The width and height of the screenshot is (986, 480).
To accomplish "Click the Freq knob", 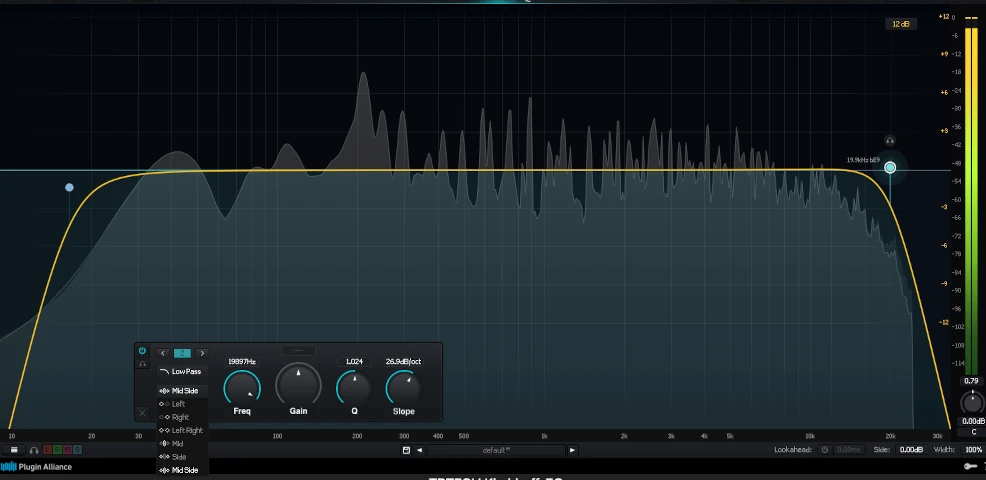I will pyautogui.click(x=242, y=388).
